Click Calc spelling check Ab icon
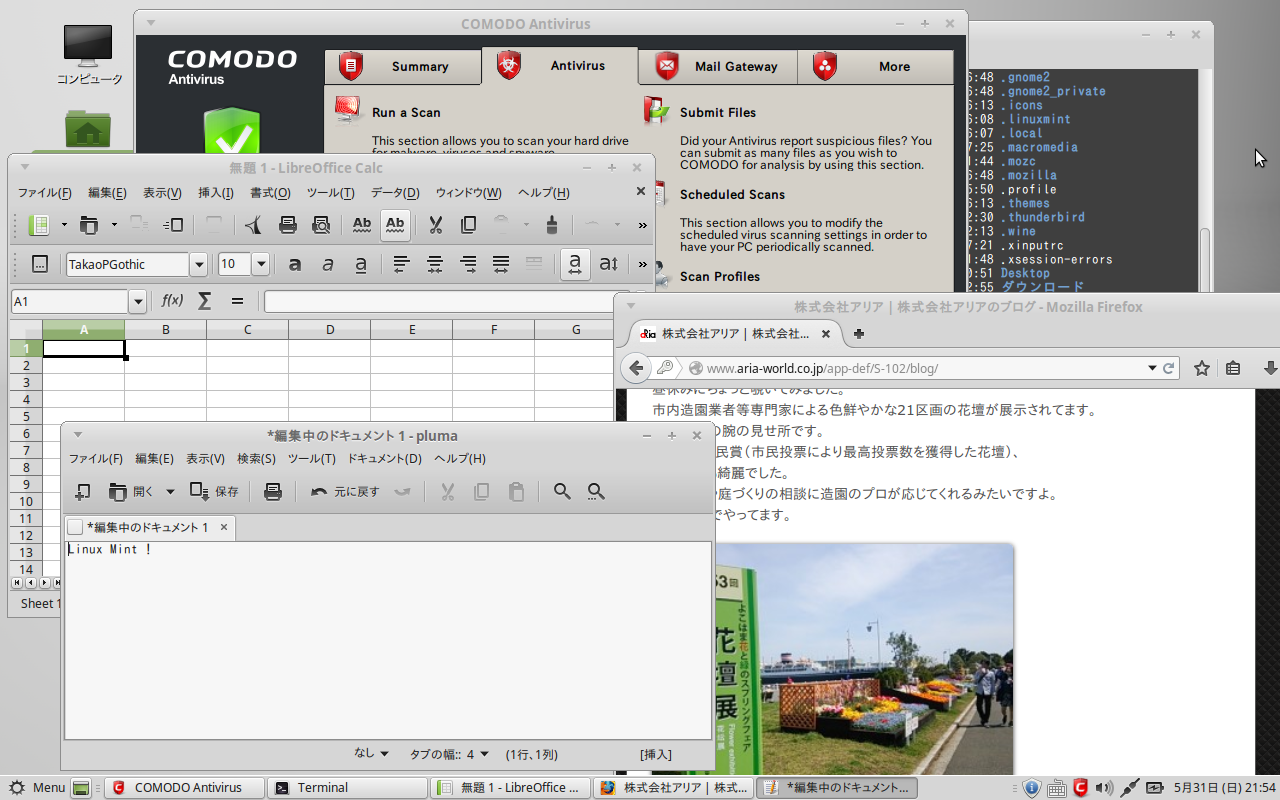 (x=362, y=225)
